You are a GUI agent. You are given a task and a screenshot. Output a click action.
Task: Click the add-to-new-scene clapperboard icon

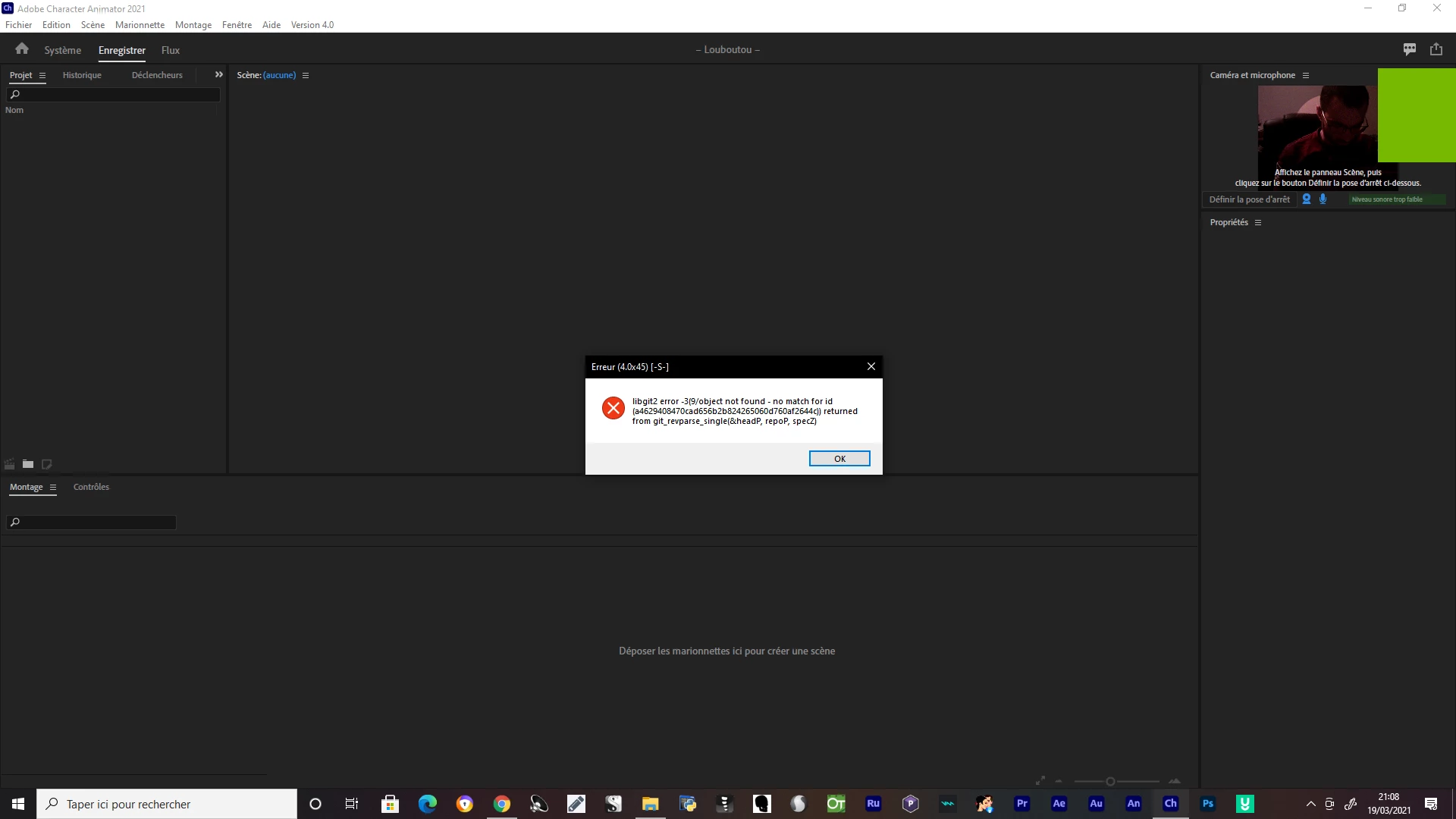click(x=10, y=464)
